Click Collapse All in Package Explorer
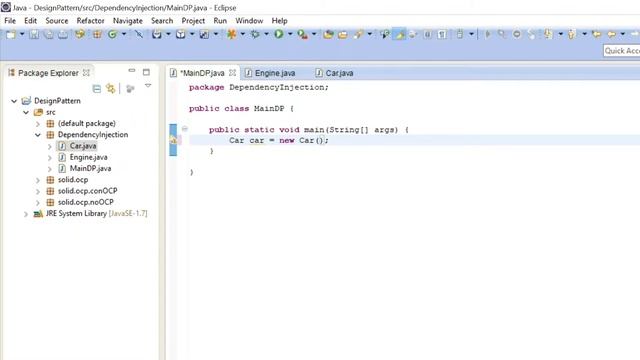Screen dimensions: 640x360 pyautogui.click(x=97, y=89)
